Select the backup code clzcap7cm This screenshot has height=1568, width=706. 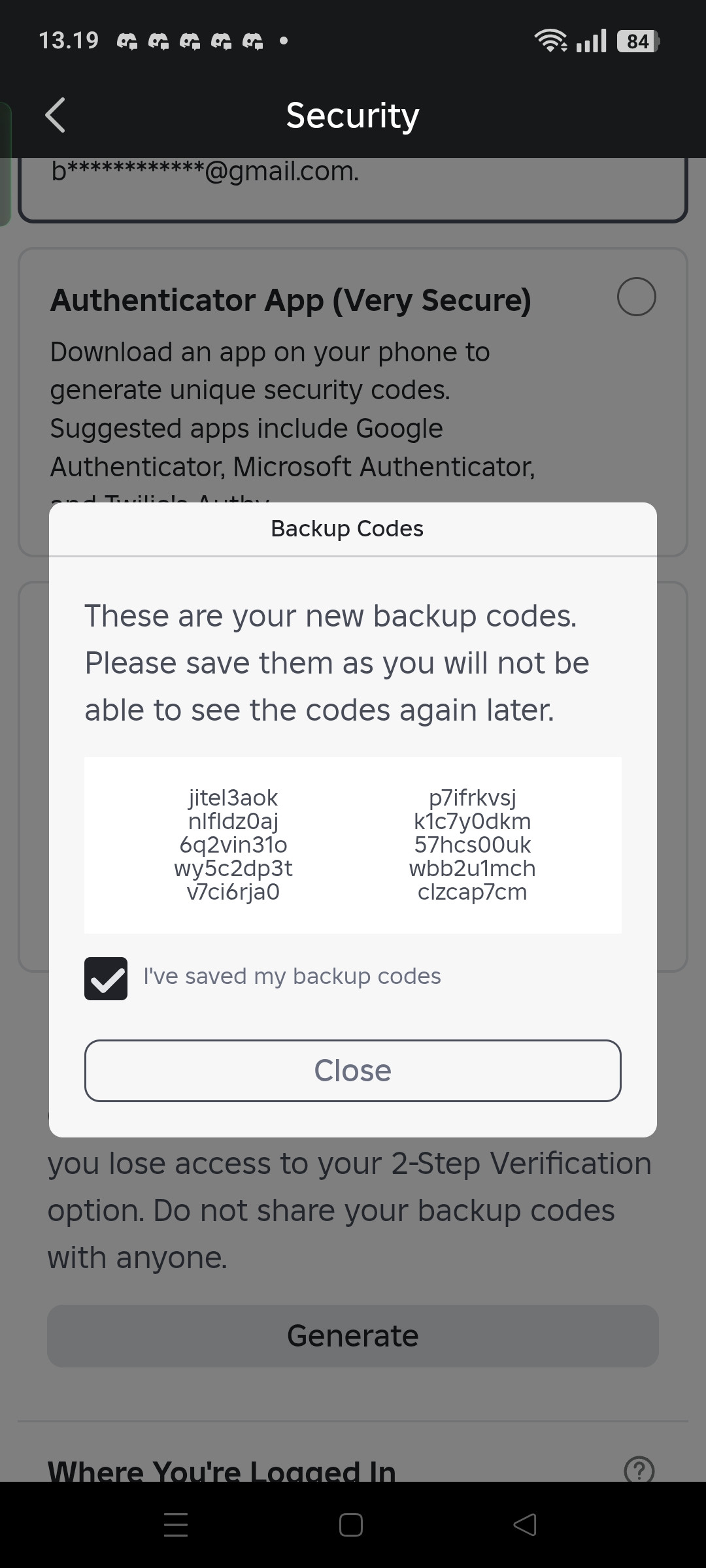473,892
